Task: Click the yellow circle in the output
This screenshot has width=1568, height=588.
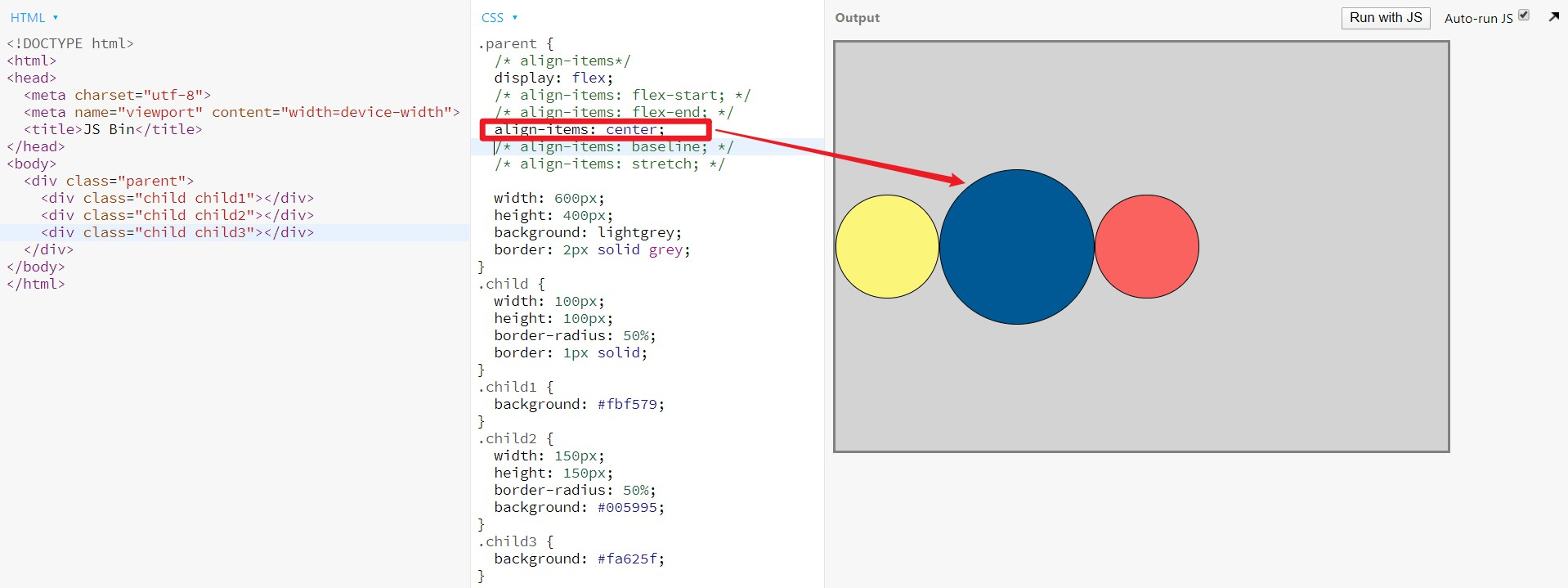Action: [887, 246]
